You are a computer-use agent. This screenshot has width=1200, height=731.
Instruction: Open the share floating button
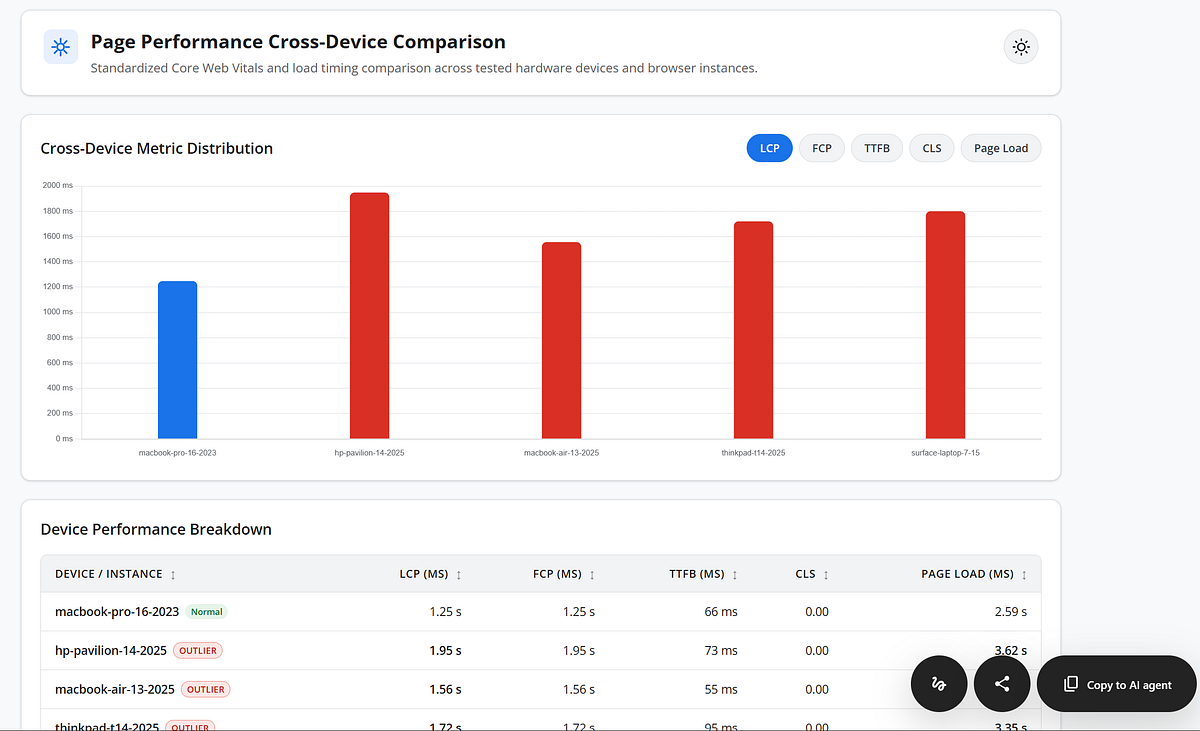[1002, 684]
